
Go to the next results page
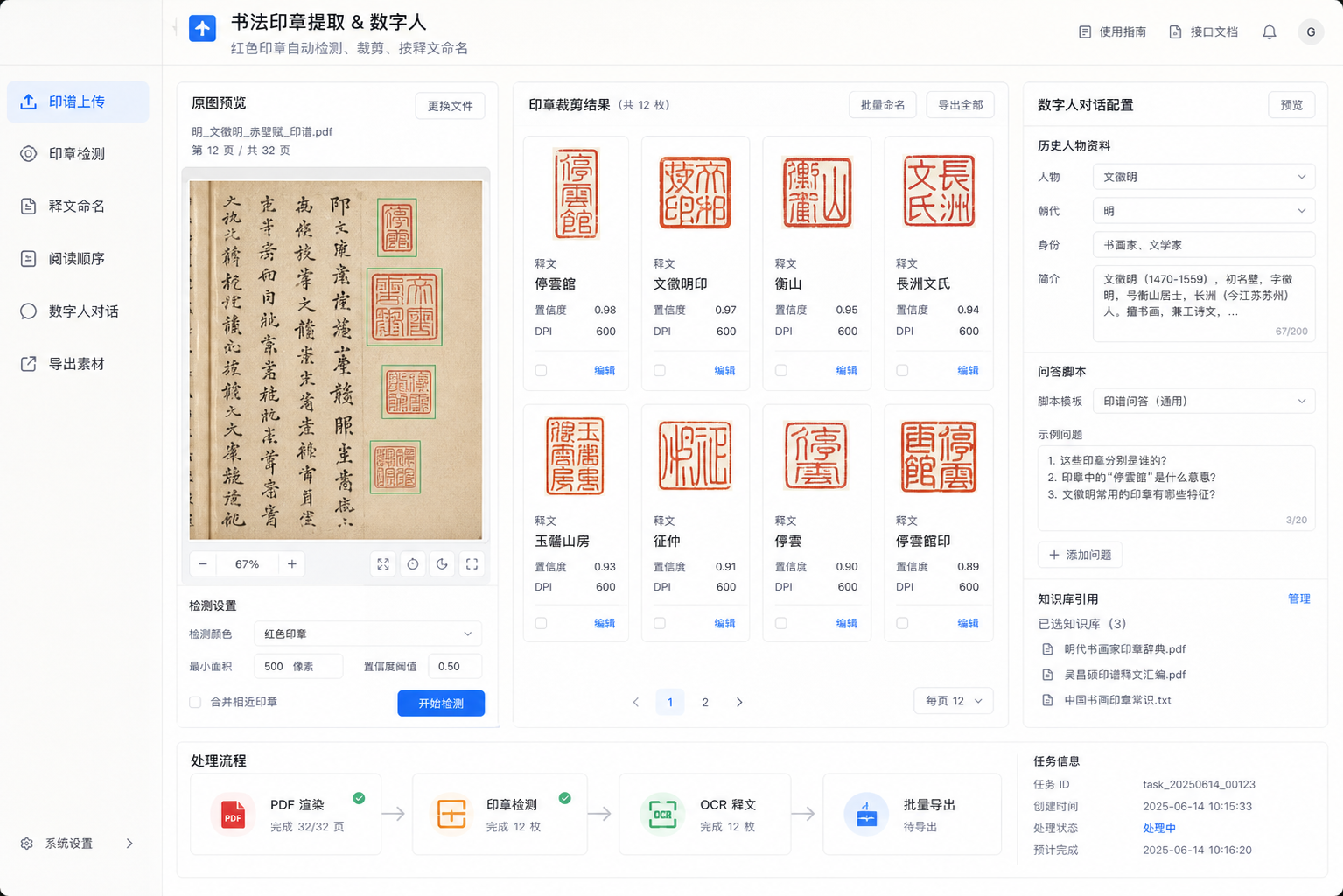[739, 702]
